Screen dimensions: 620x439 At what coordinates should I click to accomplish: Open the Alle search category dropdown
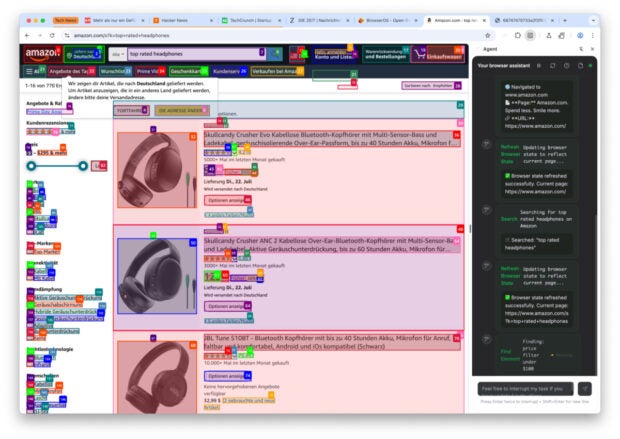[x=117, y=53]
